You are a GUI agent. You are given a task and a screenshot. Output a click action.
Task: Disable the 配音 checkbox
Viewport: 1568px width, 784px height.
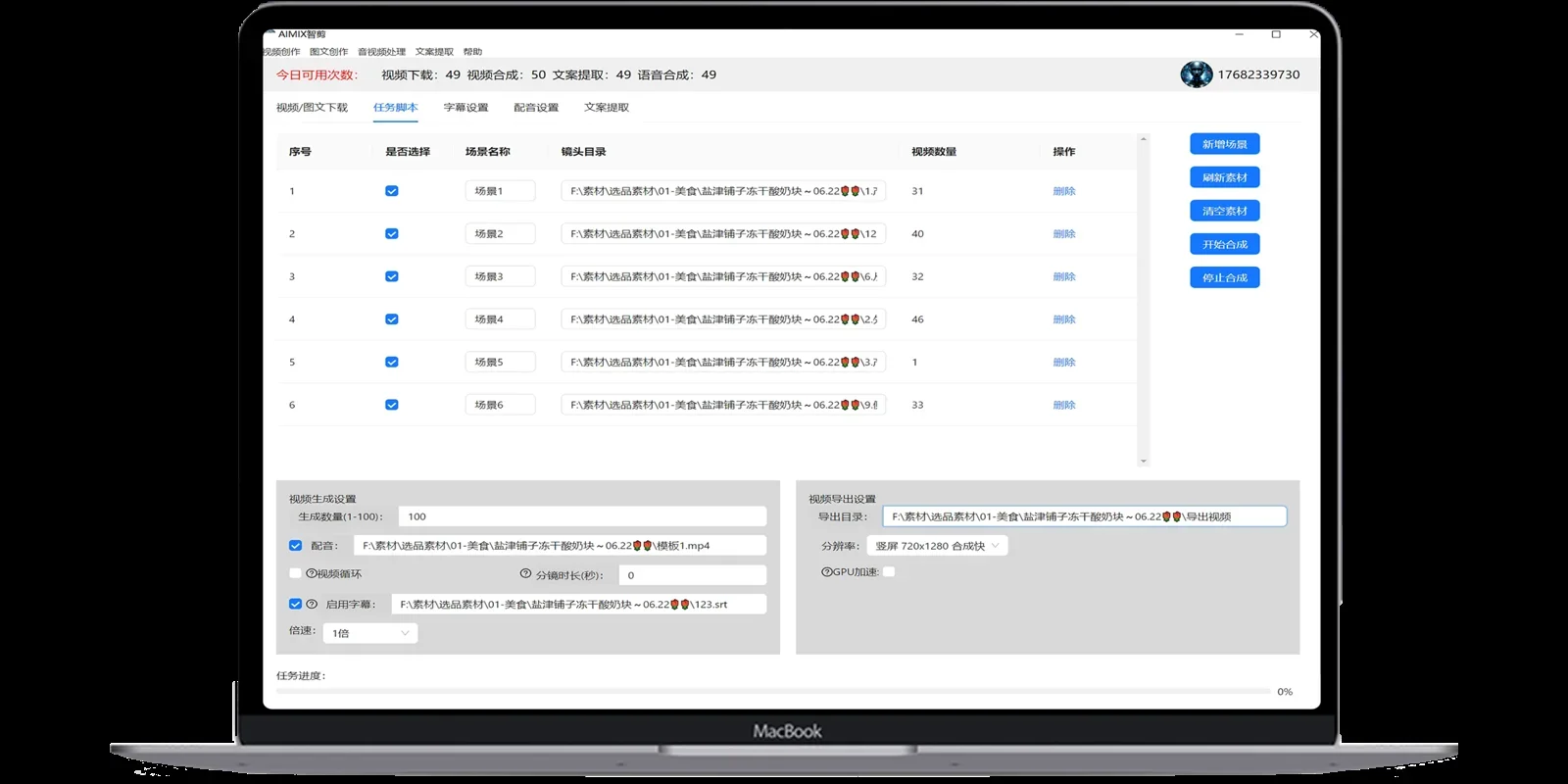click(295, 545)
